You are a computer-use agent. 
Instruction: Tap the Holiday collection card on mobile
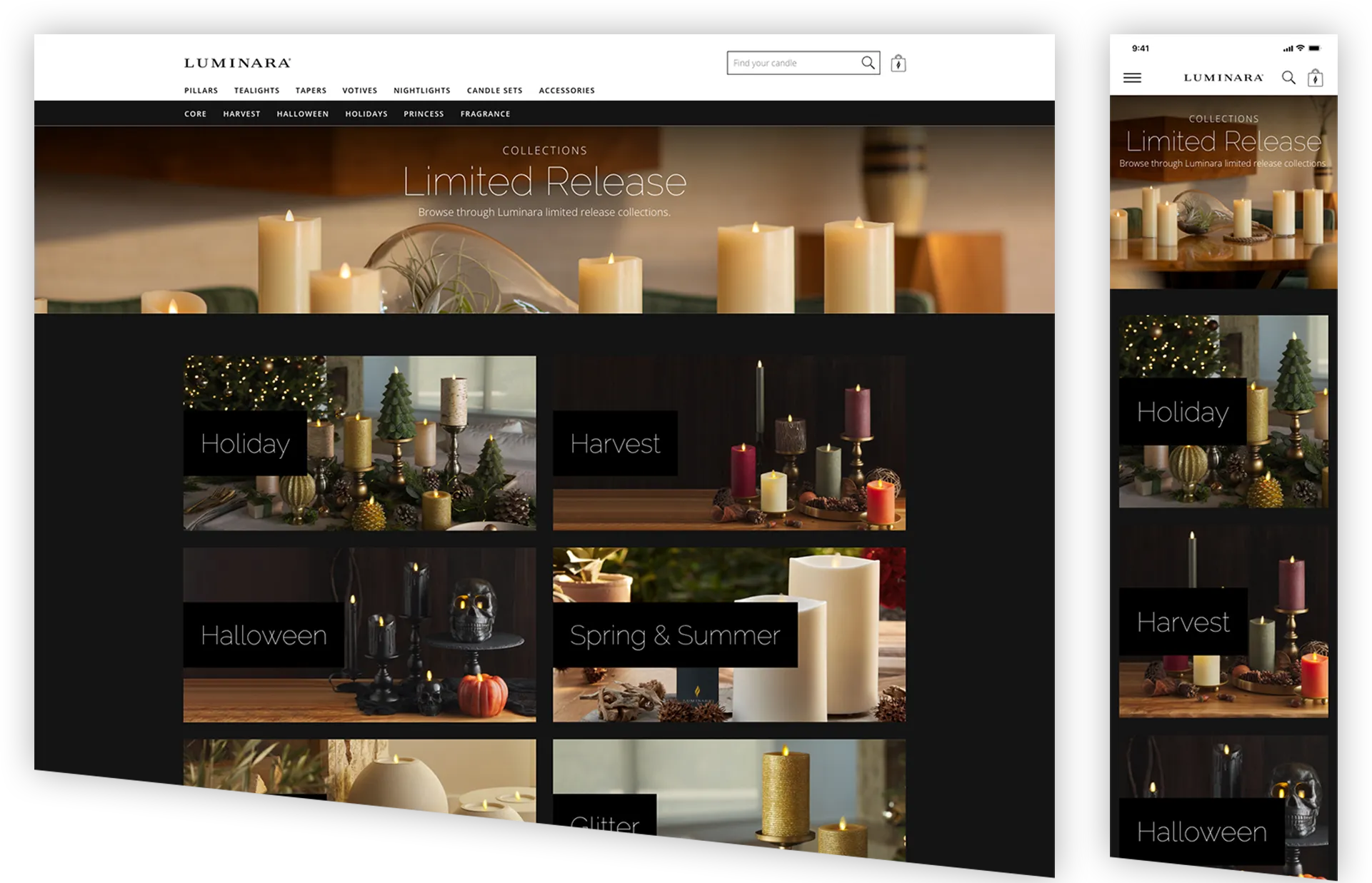tap(1223, 411)
